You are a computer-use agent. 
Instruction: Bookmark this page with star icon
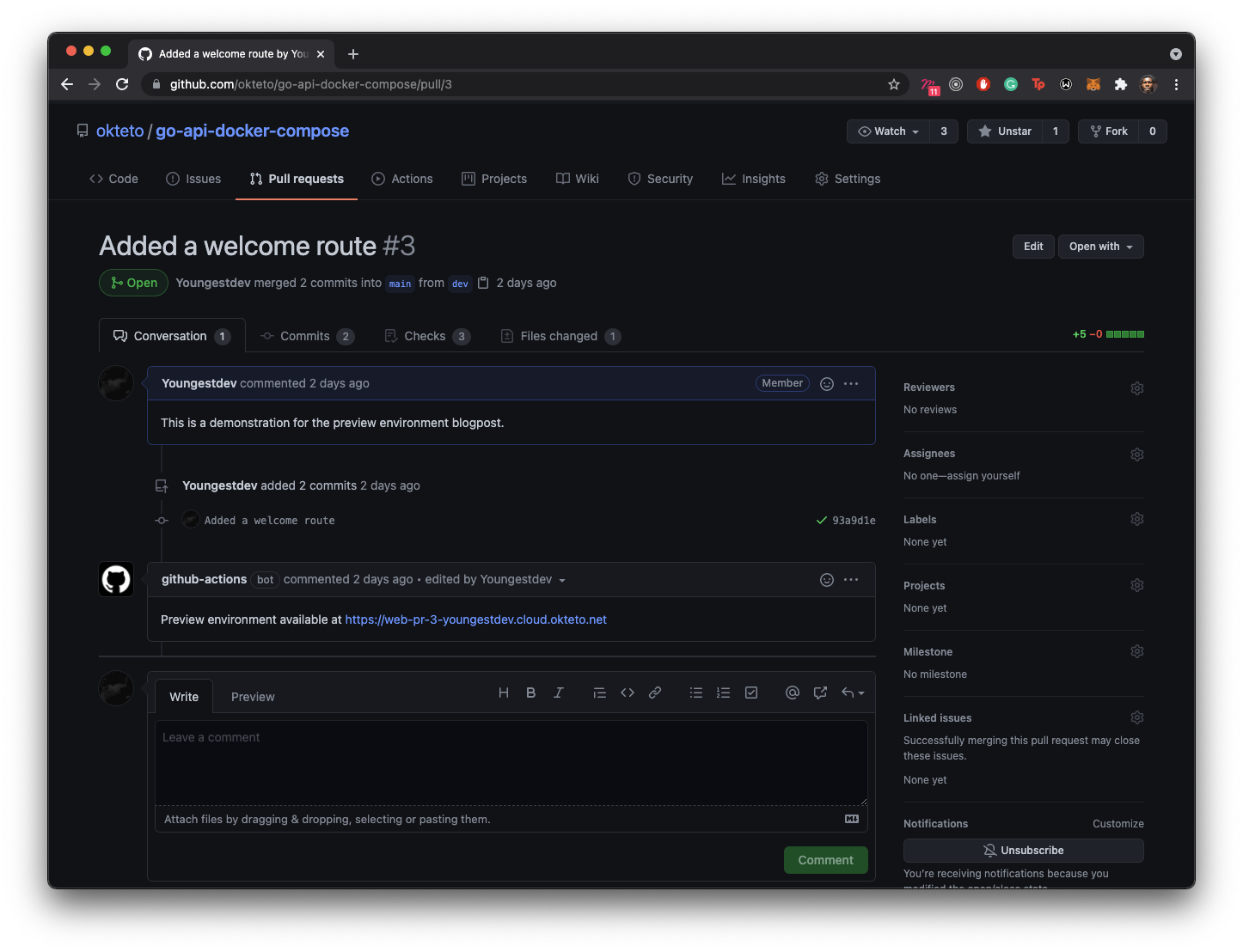coord(894,84)
